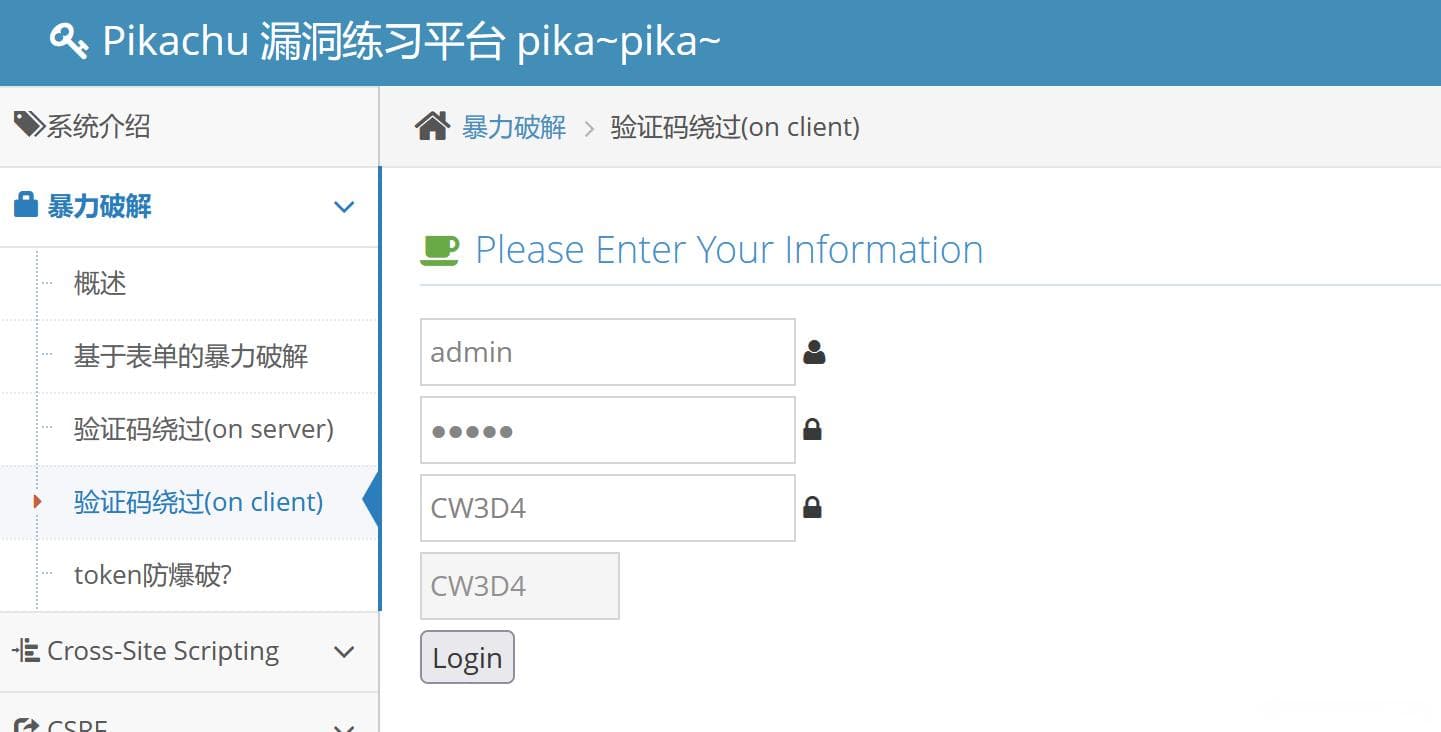Click the lock icon beside captcha input
This screenshot has width=1441, height=732.
coord(812,508)
